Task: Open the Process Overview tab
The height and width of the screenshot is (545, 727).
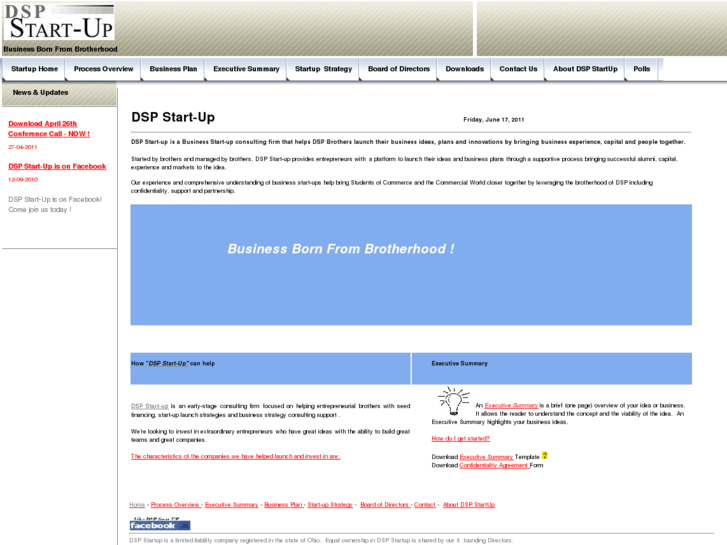Action: pyautogui.click(x=103, y=69)
